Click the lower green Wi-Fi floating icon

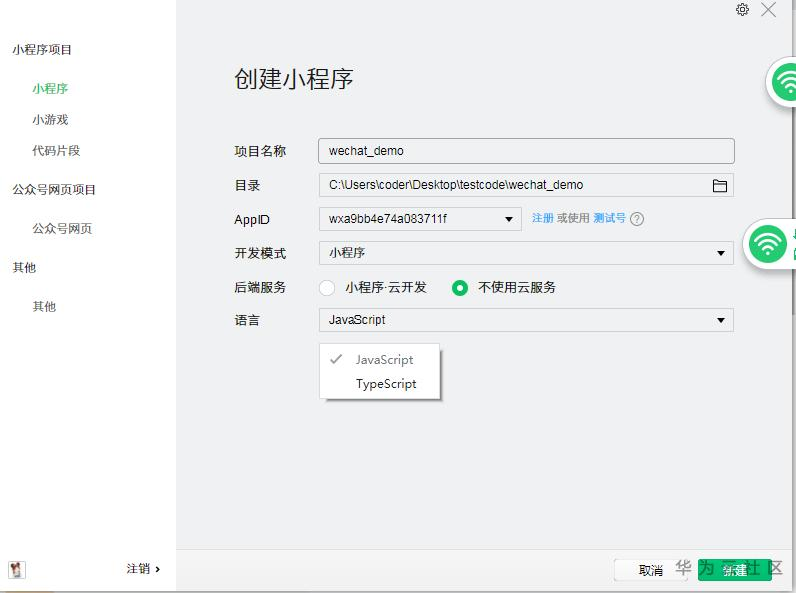point(768,244)
